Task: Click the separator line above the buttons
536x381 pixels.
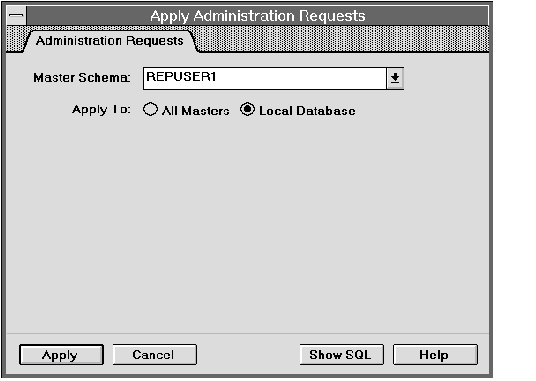Action: point(247,333)
